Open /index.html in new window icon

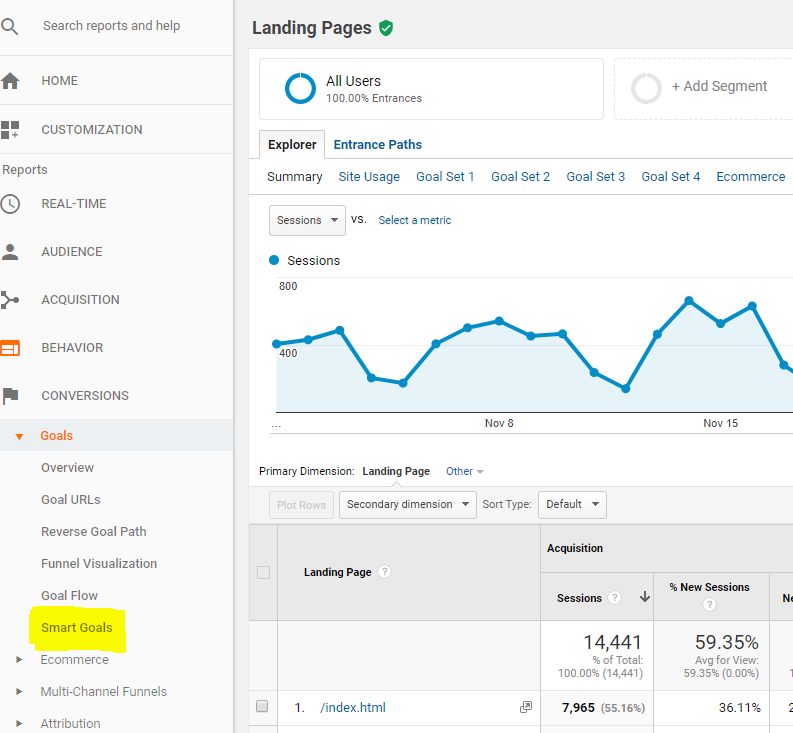[526, 707]
